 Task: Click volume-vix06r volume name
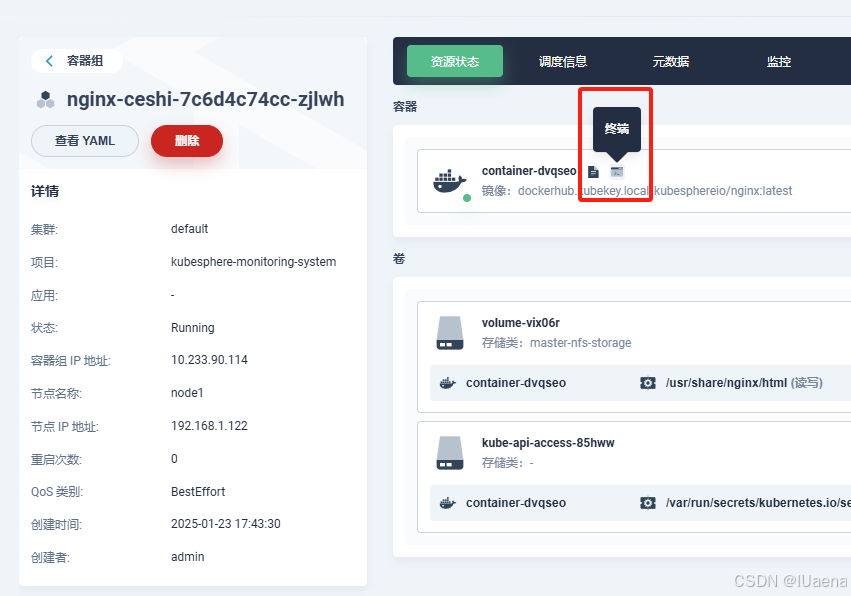pyautogui.click(x=520, y=323)
